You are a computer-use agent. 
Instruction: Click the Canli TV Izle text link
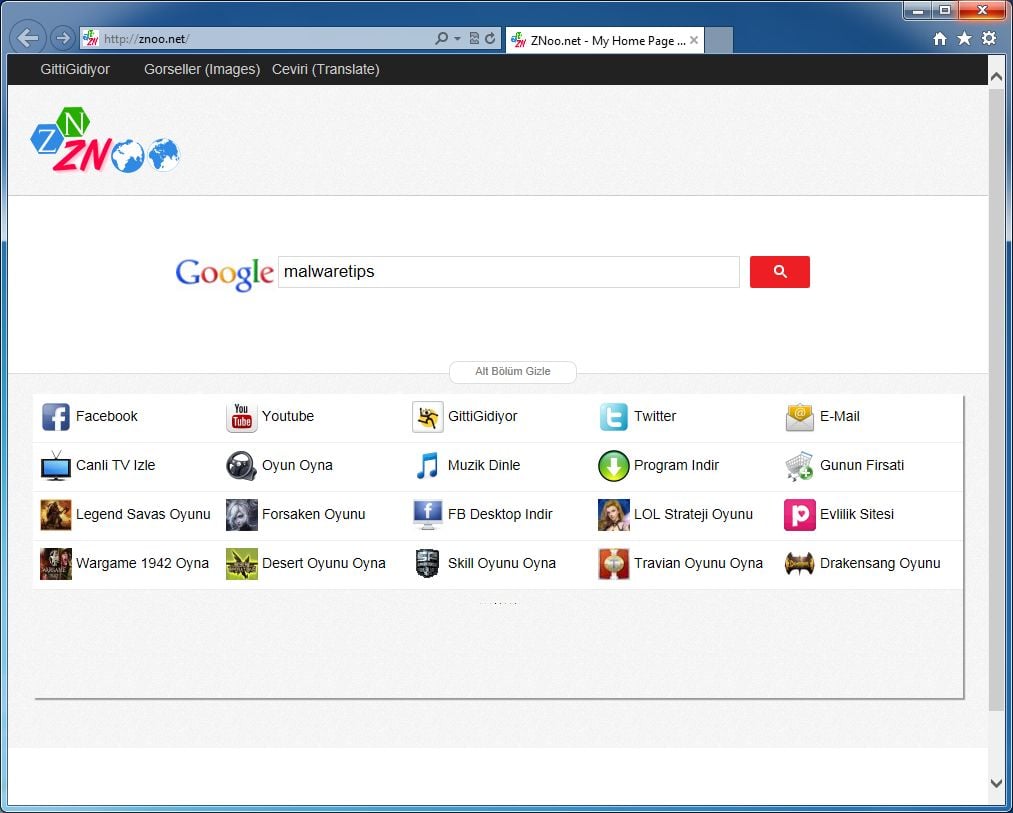tap(116, 466)
